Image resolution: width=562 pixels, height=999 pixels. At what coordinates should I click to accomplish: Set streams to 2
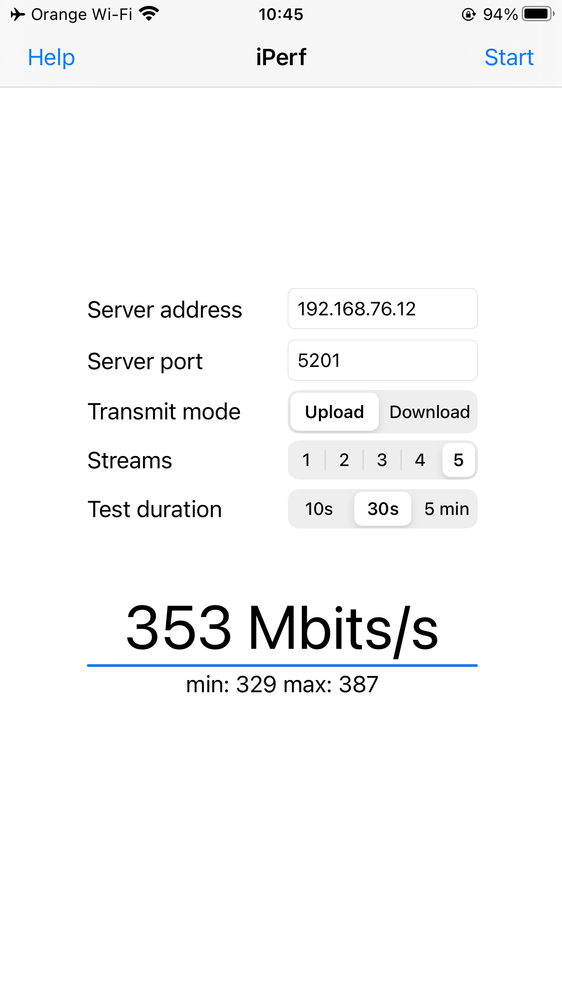(344, 460)
